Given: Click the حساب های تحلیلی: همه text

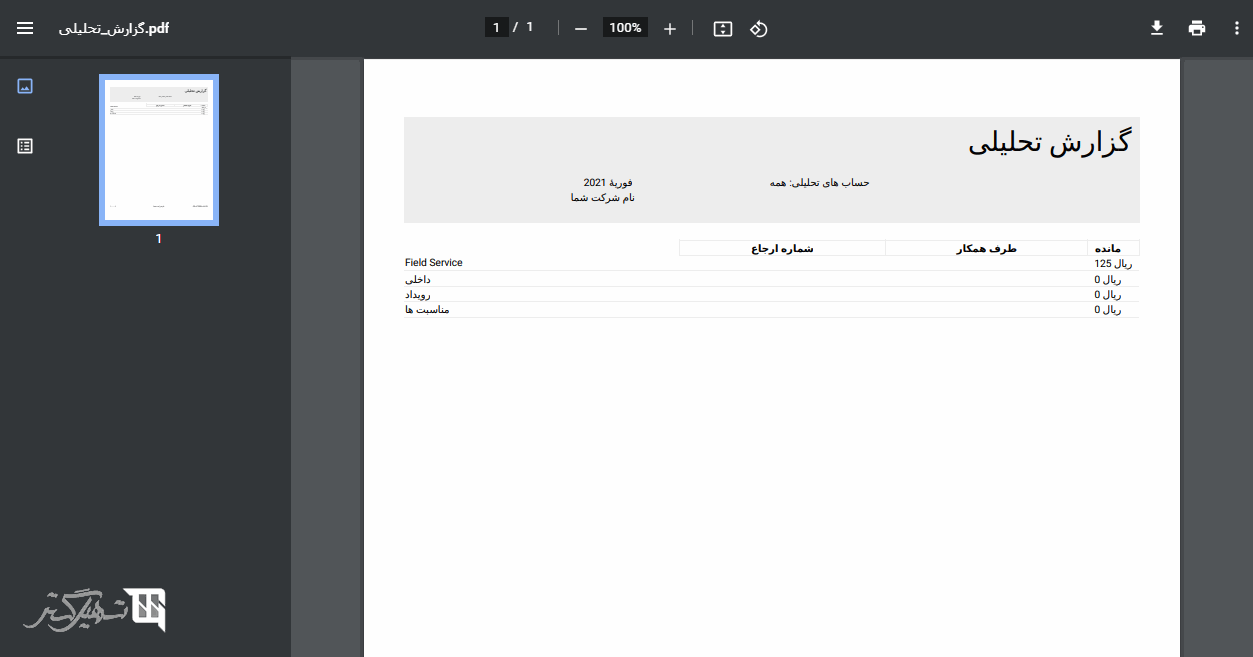Looking at the screenshot, I should [820, 183].
